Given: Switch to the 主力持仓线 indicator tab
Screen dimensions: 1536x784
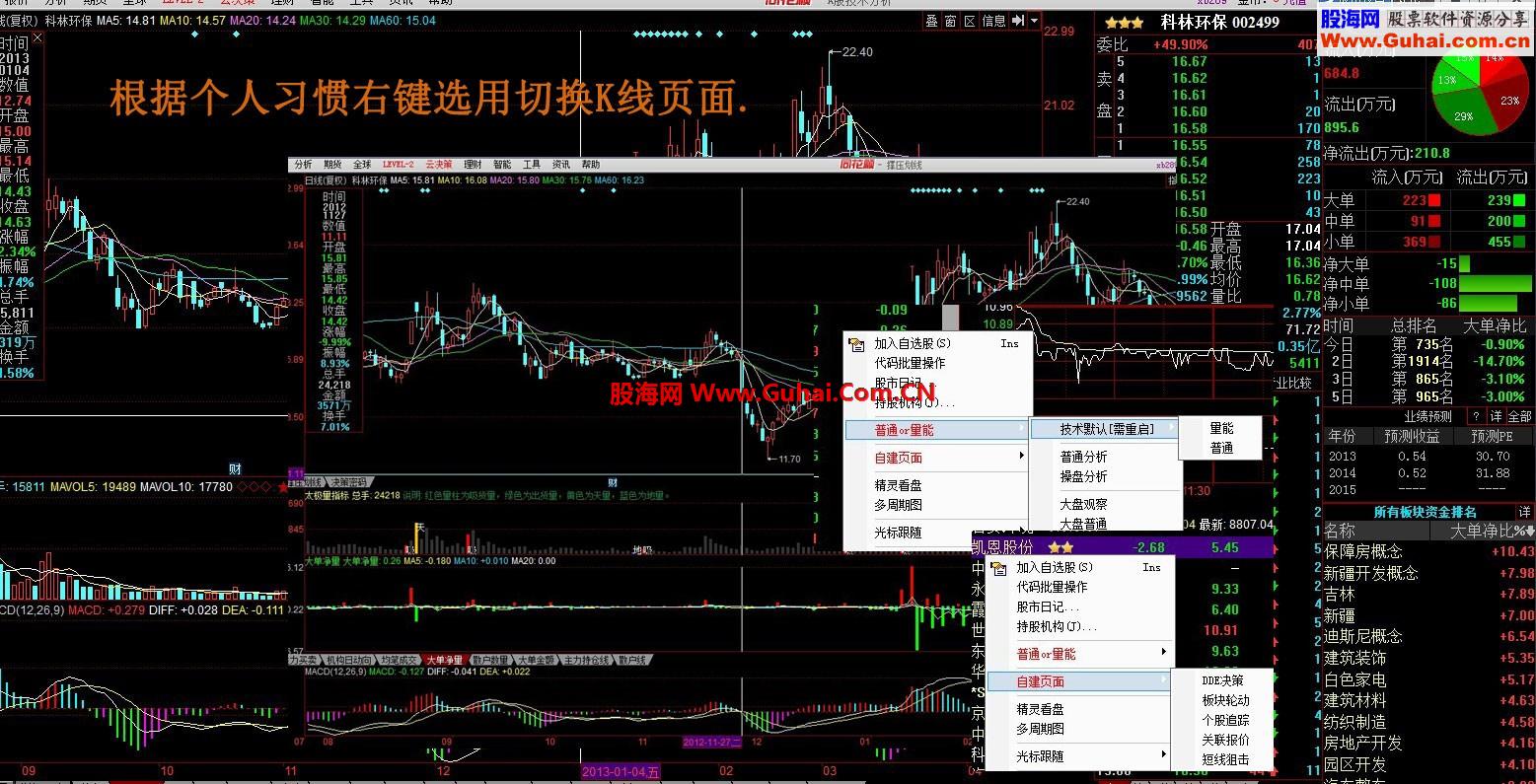Looking at the screenshot, I should 587,660.
